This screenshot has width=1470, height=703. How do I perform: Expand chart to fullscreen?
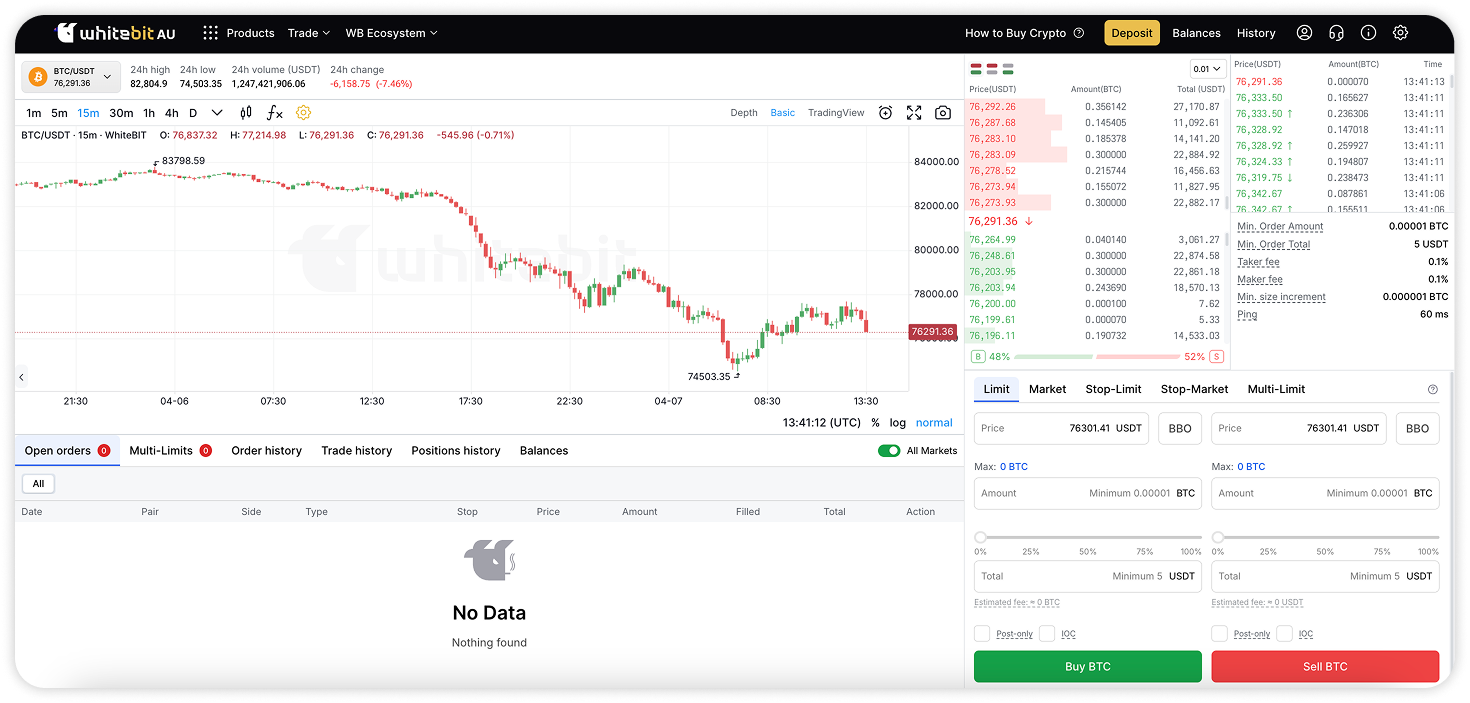(914, 113)
